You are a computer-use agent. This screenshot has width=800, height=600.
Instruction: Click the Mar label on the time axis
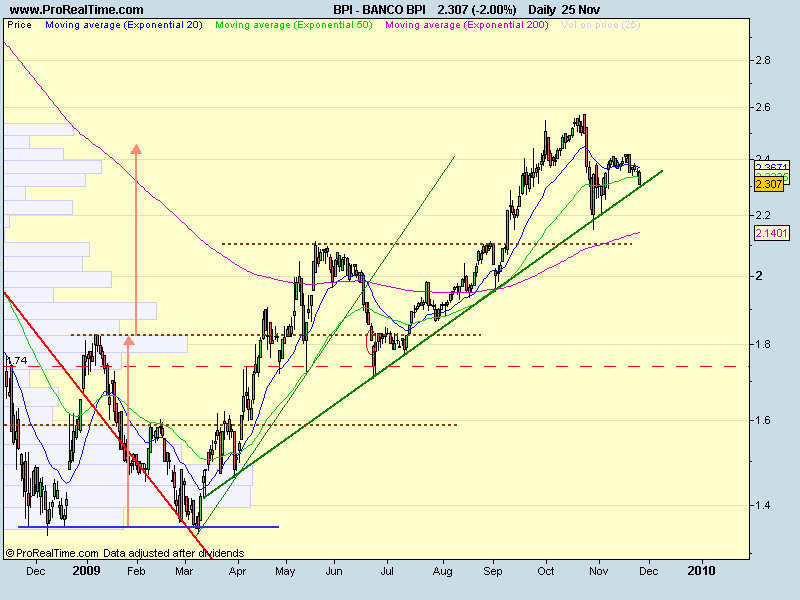point(184,571)
